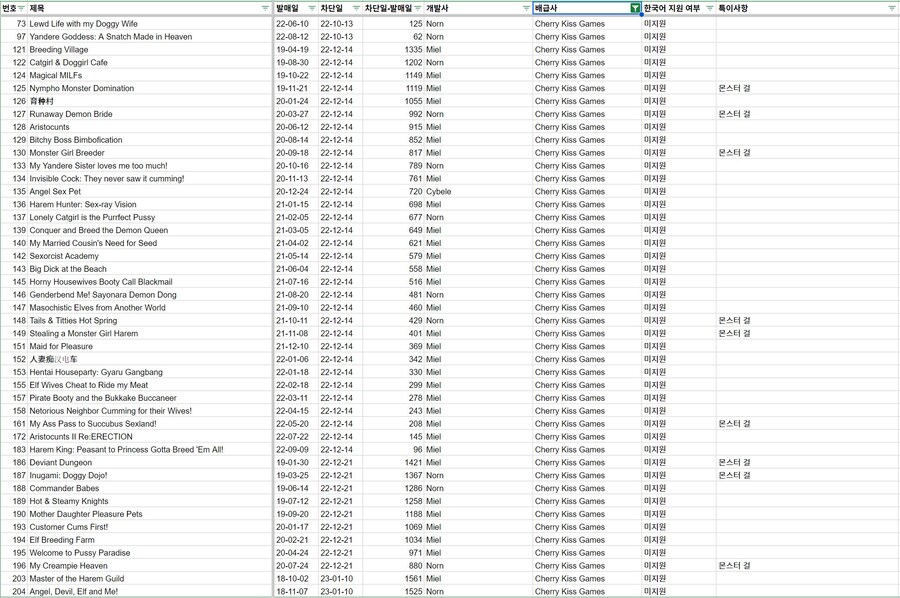Screen dimensions: 900x598
Task: Open the 차단일 column filter dropdown
Action: pyautogui.click(x=356, y=8)
